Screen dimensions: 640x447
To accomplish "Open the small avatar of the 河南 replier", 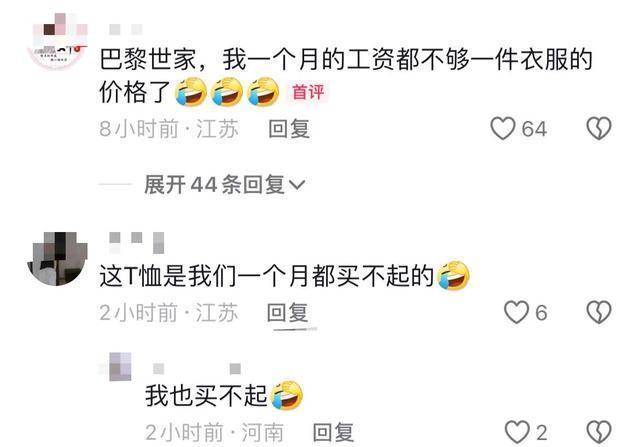I will (x=120, y=366).
